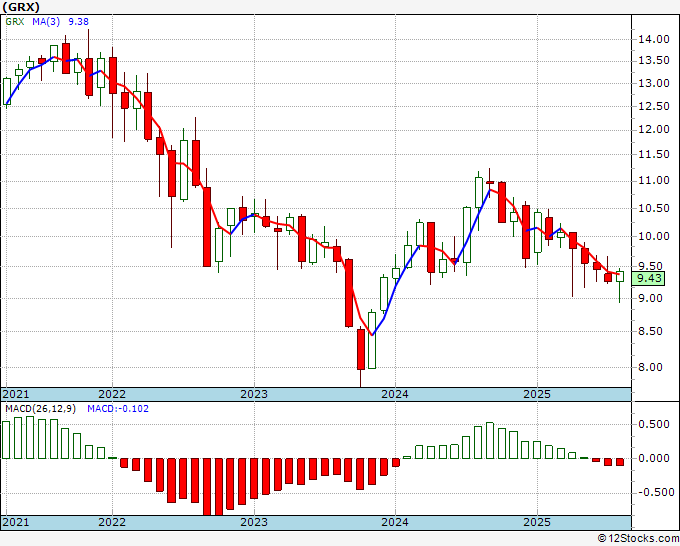680x546 pixels.
Task: Click the 14.00 price axis label
Action: tap(654, 39)
